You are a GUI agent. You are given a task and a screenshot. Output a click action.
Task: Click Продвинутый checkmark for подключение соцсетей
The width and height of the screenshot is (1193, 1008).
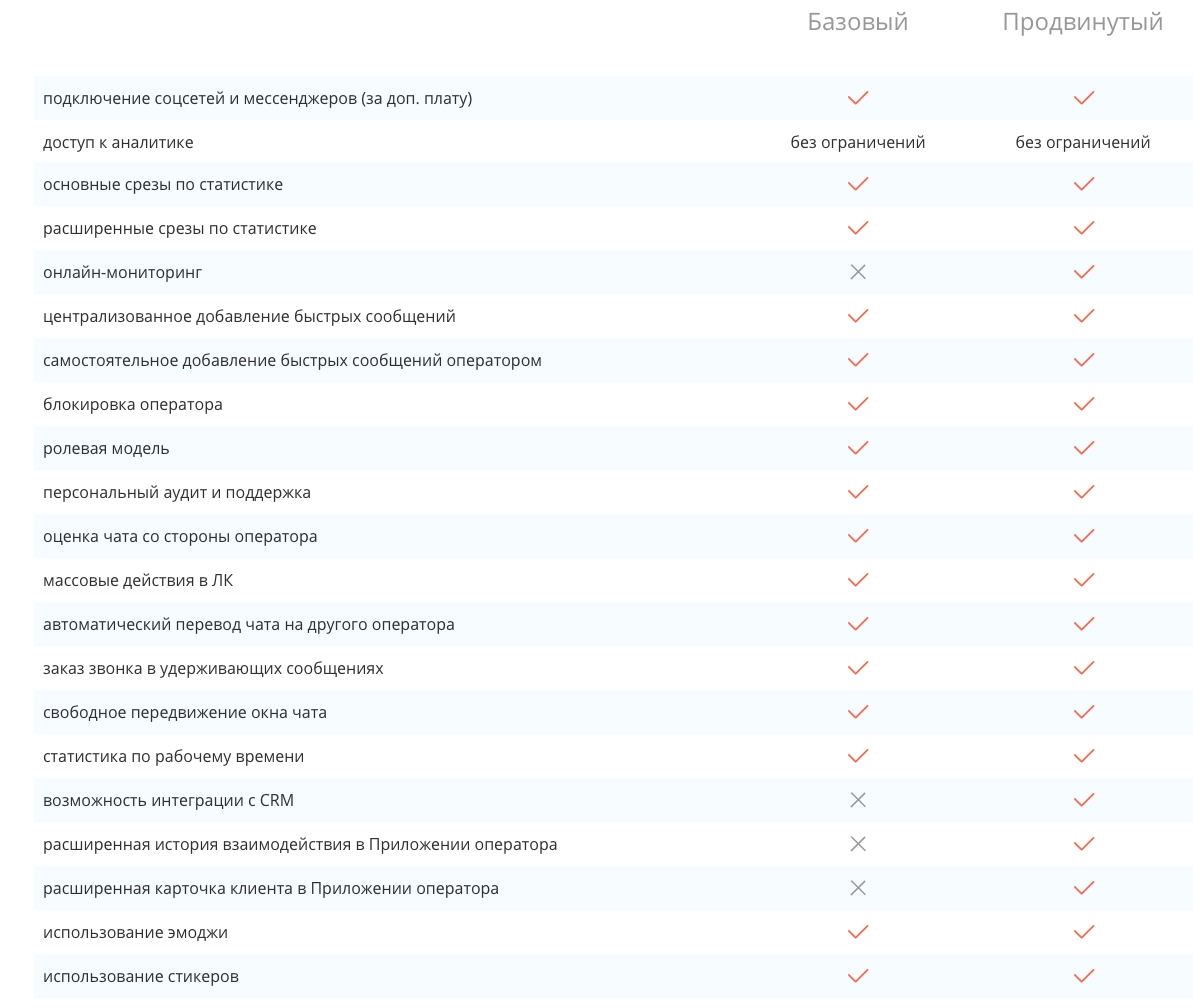point(1083,98)
